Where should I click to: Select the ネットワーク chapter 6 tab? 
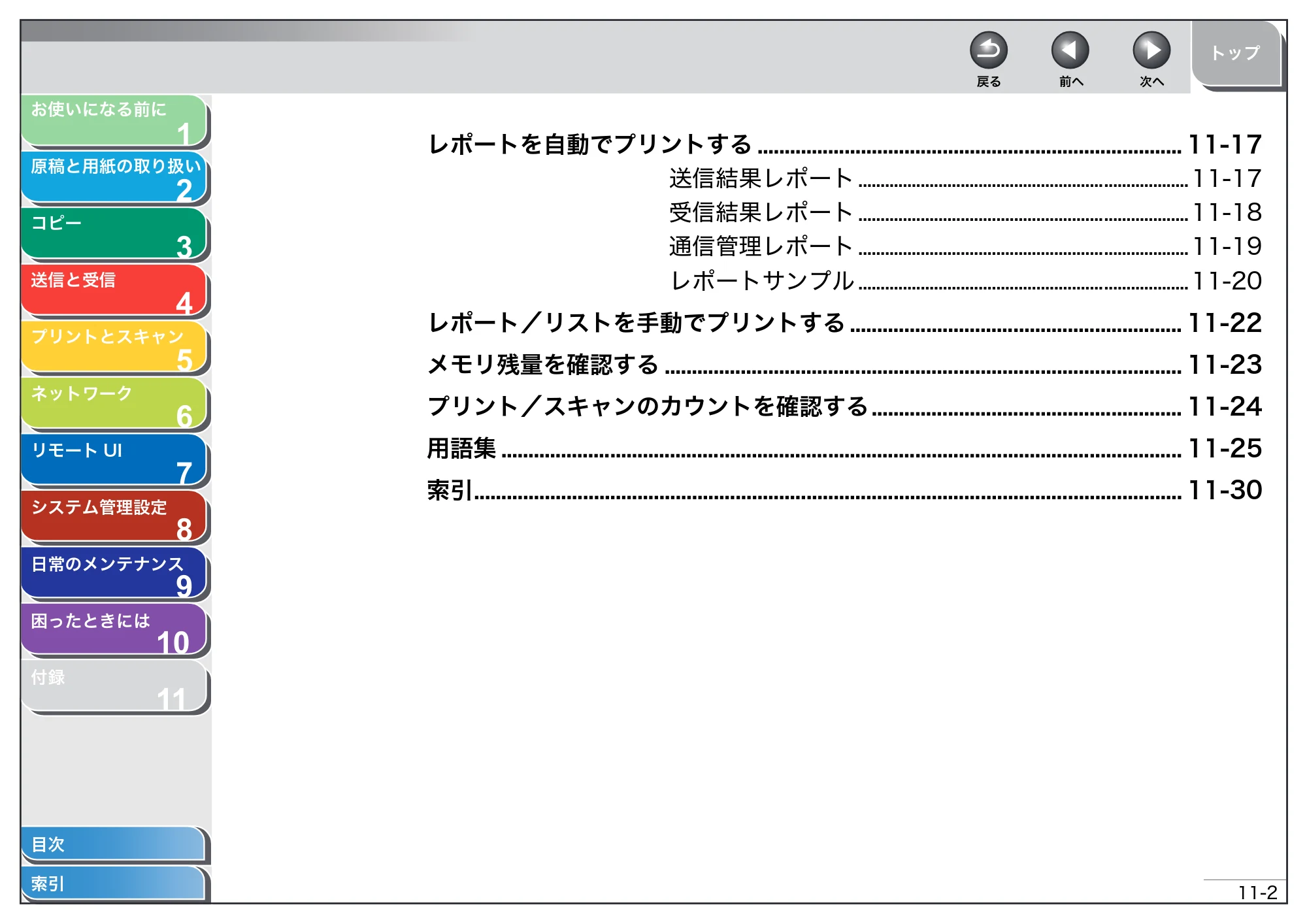(x=114, y=404)
